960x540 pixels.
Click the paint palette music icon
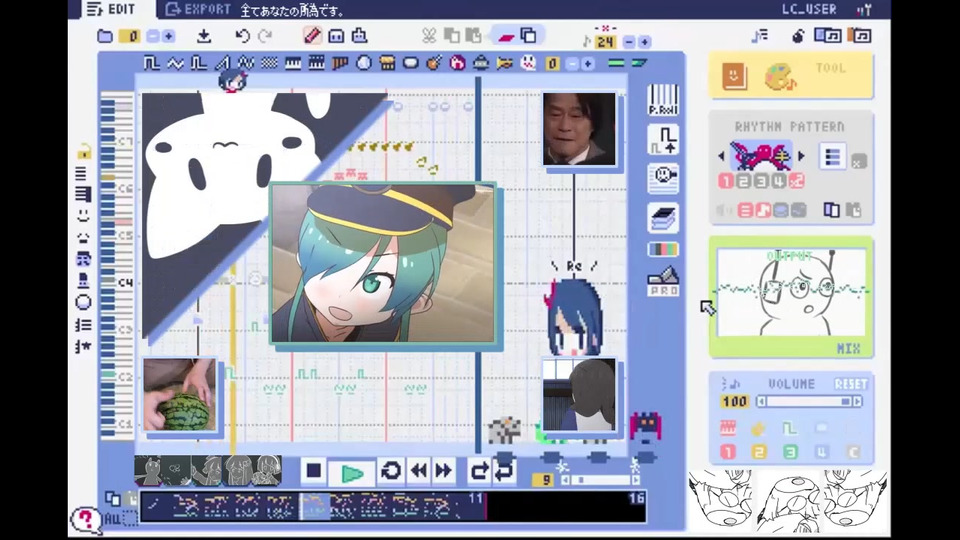780,77
